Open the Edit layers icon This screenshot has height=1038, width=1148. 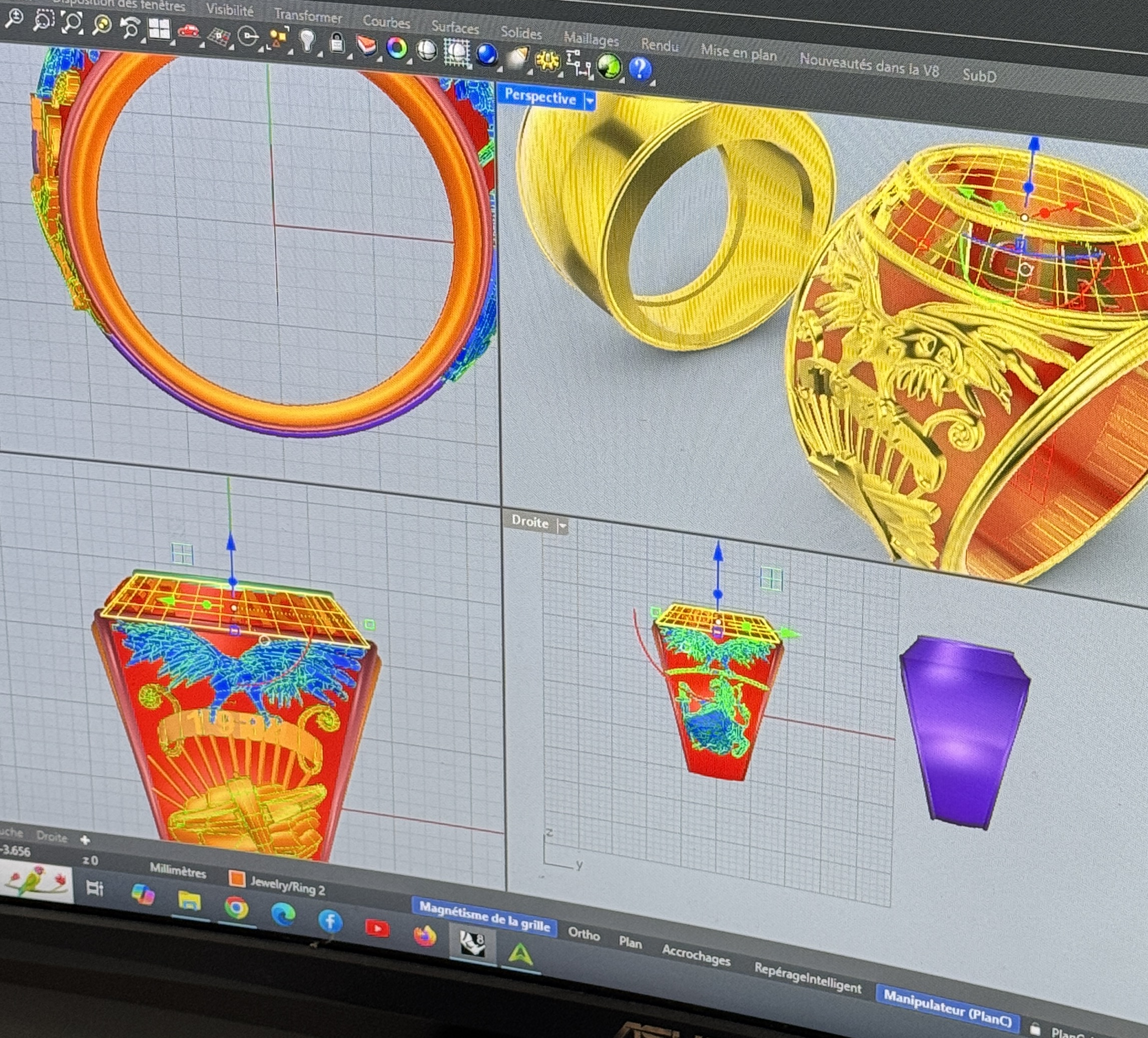pos(367,46)
